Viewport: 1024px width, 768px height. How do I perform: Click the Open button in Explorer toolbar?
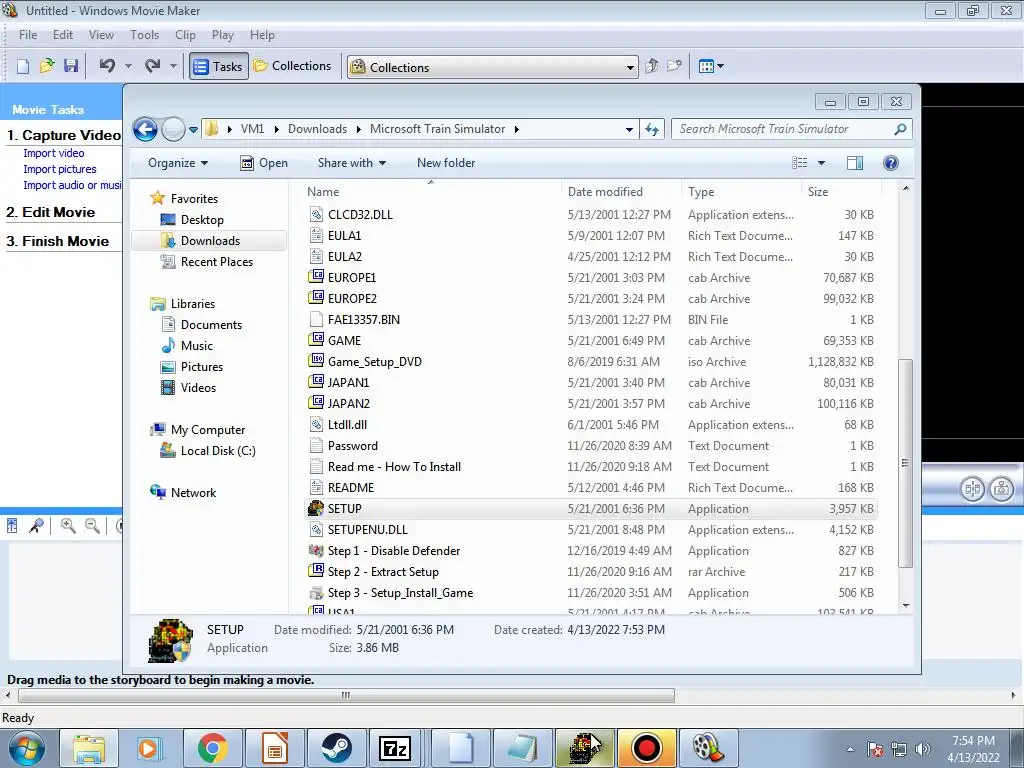[264, 163]
